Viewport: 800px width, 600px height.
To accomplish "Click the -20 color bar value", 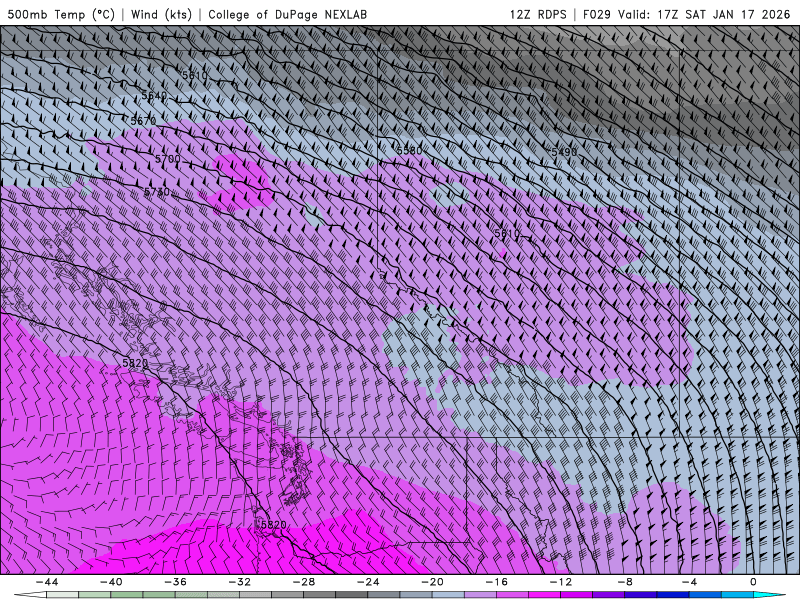I will click(432, 582).
